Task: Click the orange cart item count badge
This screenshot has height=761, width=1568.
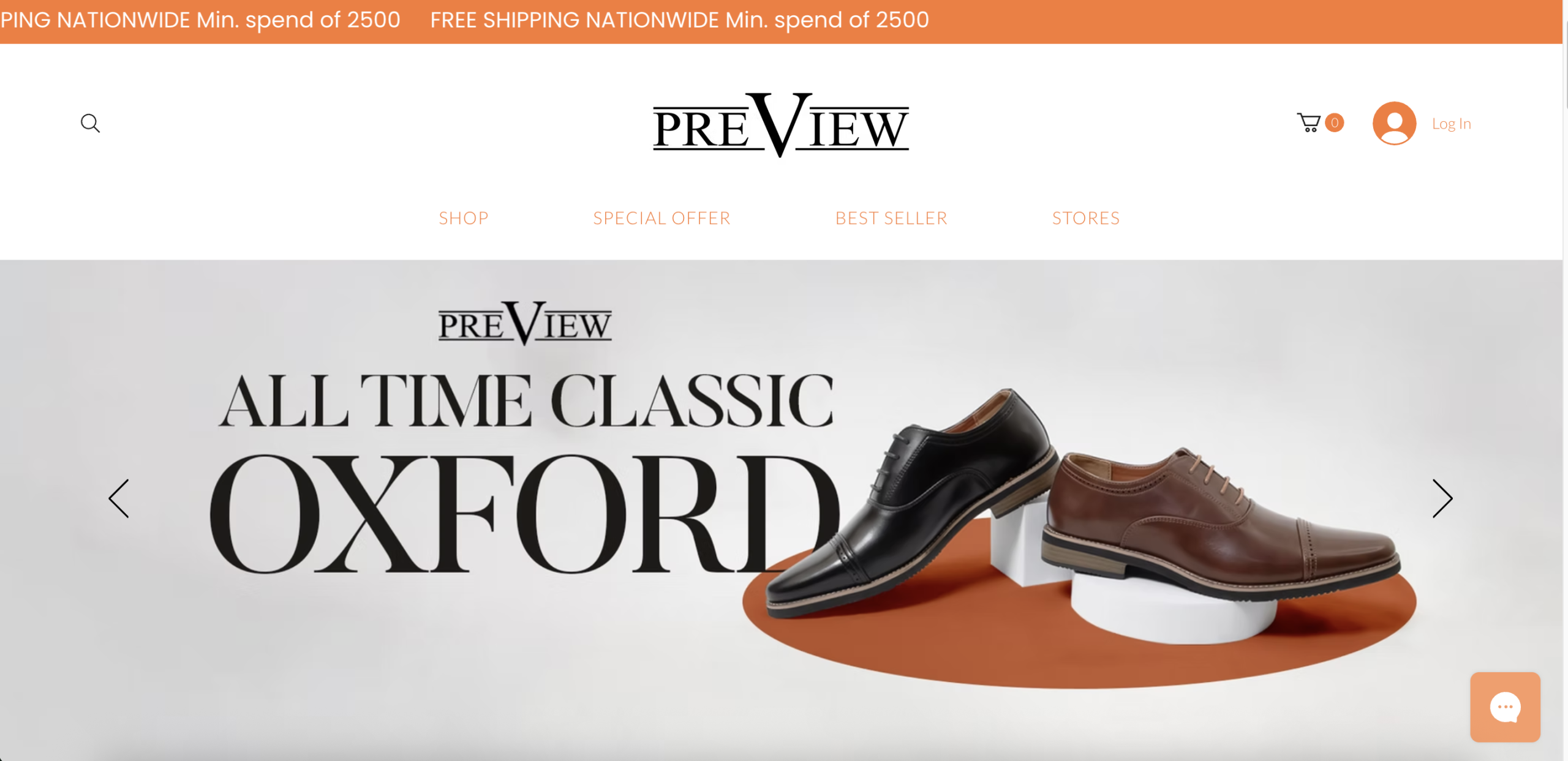Action: coord(1334,122)
